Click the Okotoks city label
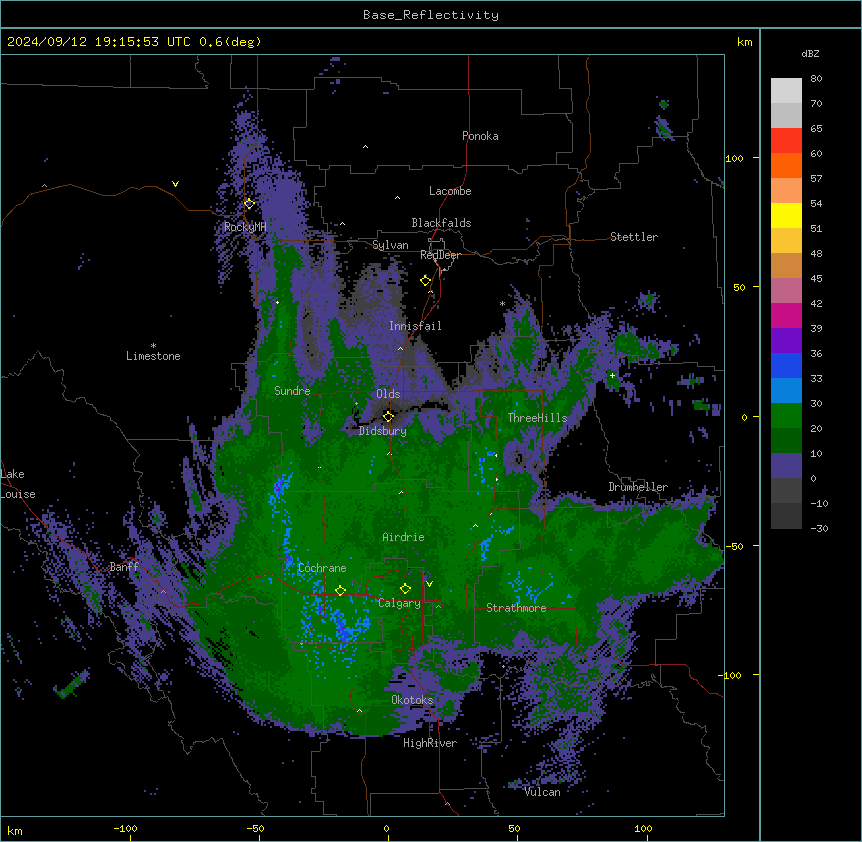Viewport: 862px width, 842px height. pyautogui.click(x=412, y=700)
